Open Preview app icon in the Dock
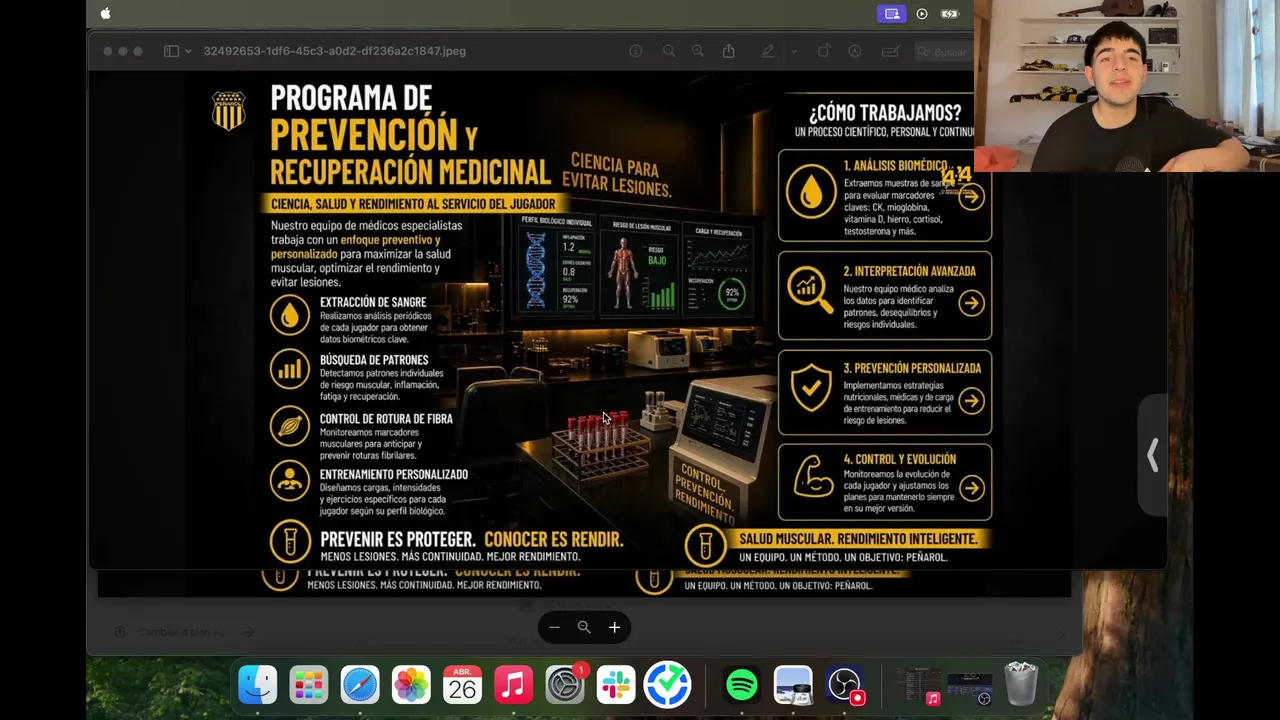This screenshot has height=720, width=1280. (x=793, y=685)
